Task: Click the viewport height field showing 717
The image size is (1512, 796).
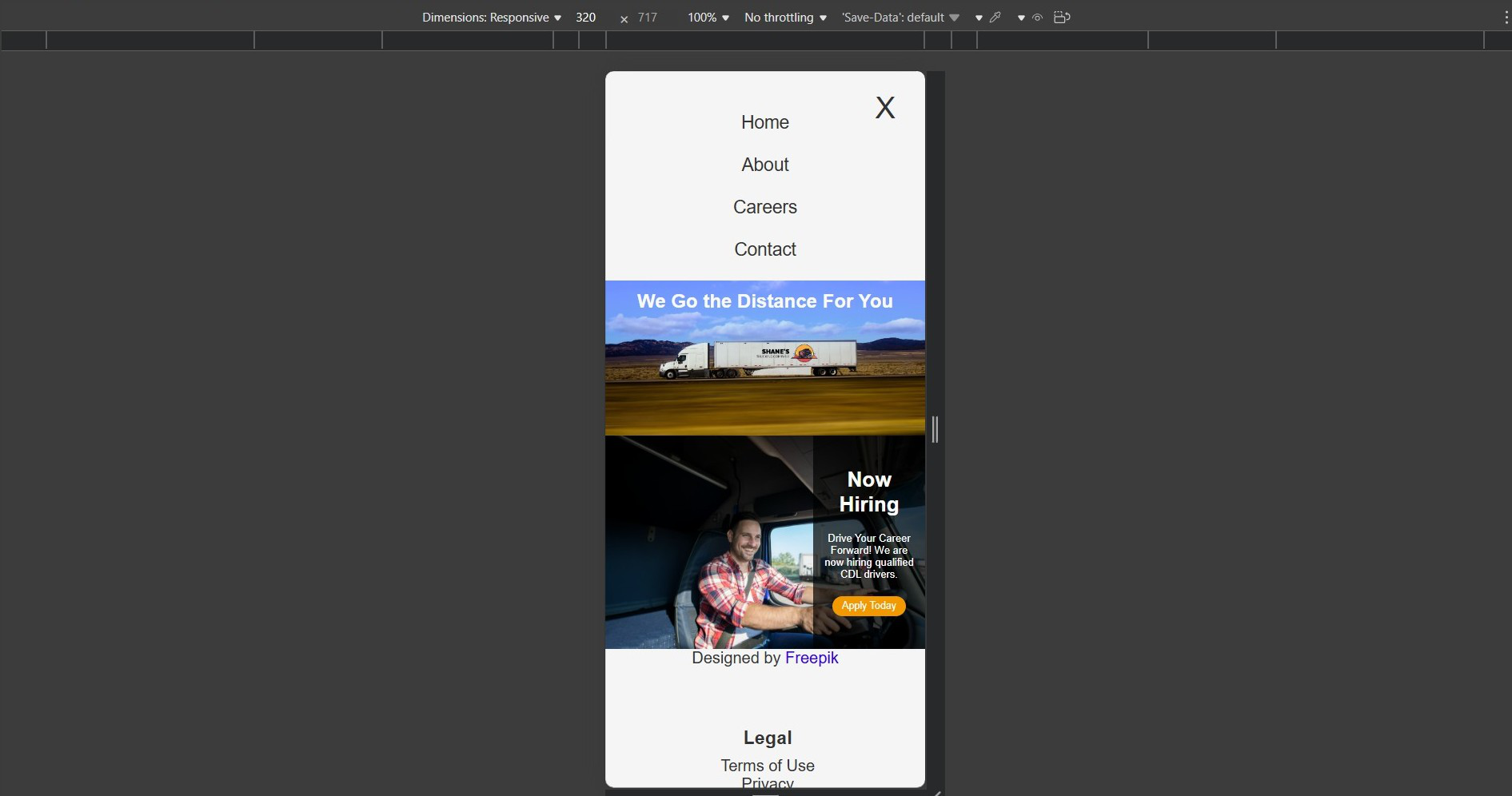Action: coord(648,18)
